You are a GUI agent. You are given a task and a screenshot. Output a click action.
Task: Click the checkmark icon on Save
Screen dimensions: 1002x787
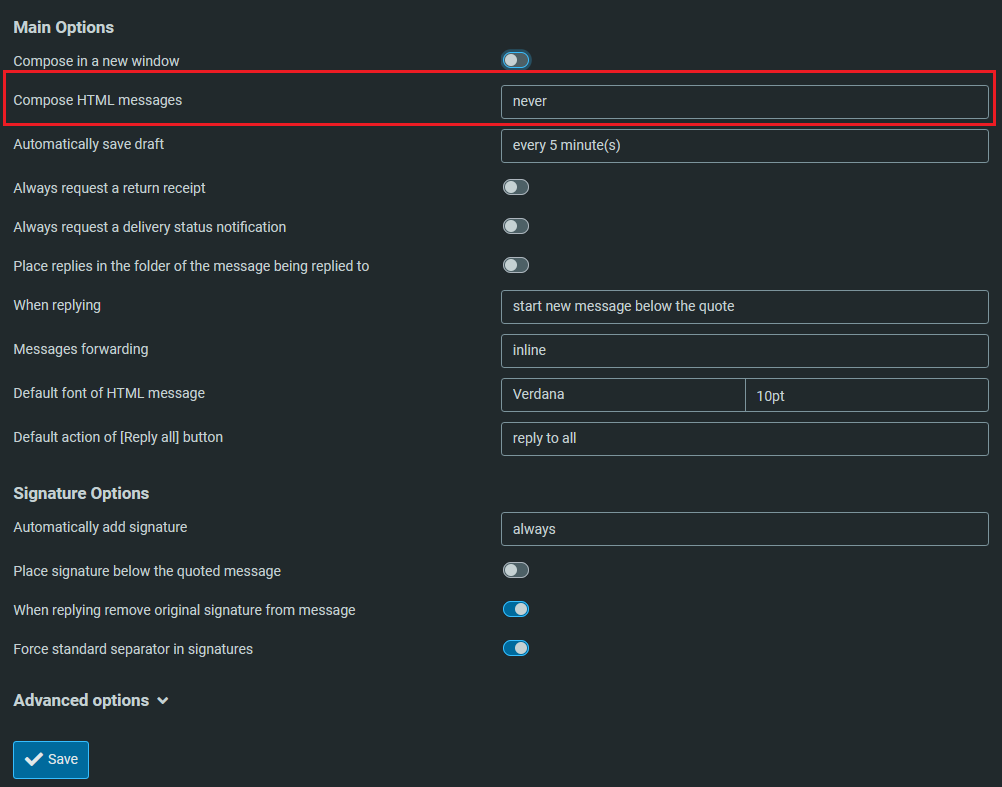34,759
